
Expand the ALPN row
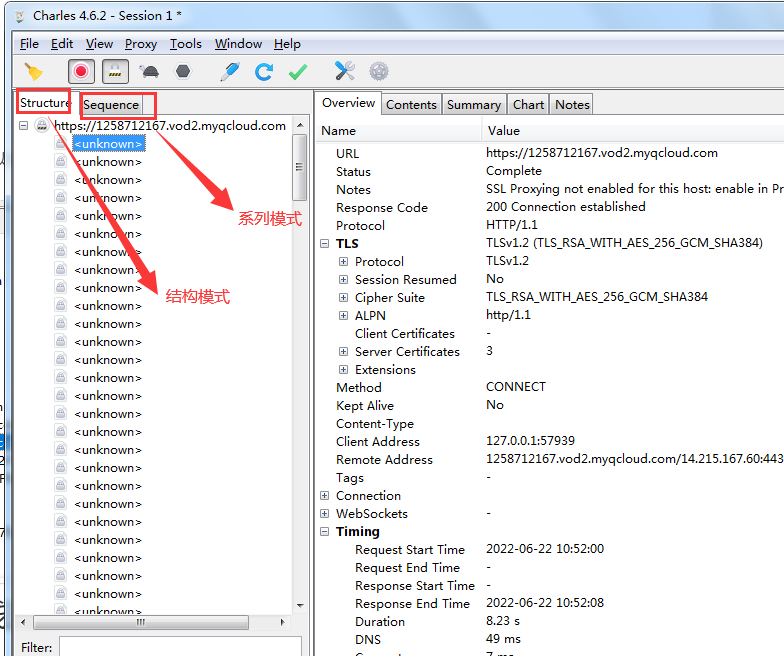[x=344, y=316]
